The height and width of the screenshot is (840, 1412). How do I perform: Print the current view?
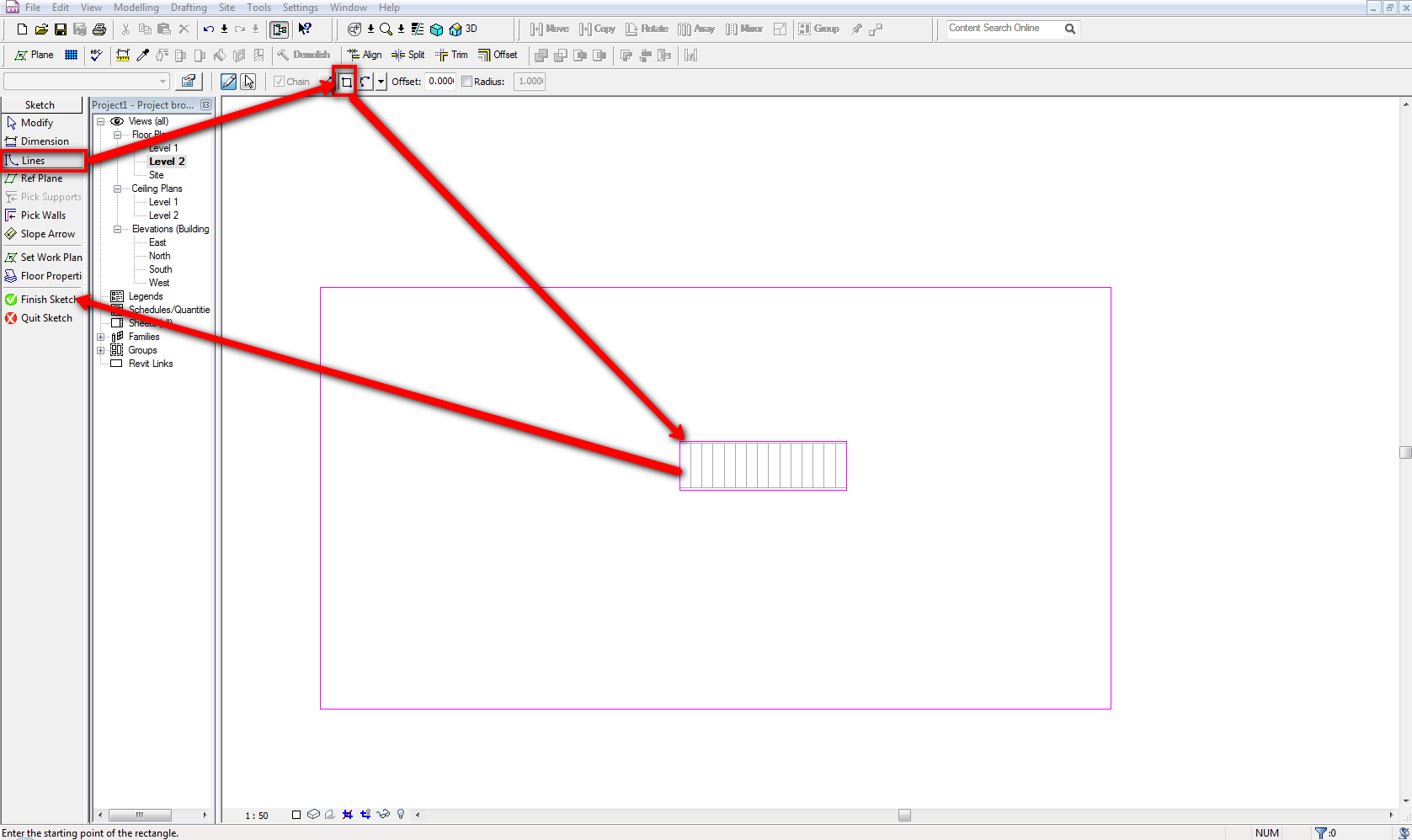pos(99,29)
